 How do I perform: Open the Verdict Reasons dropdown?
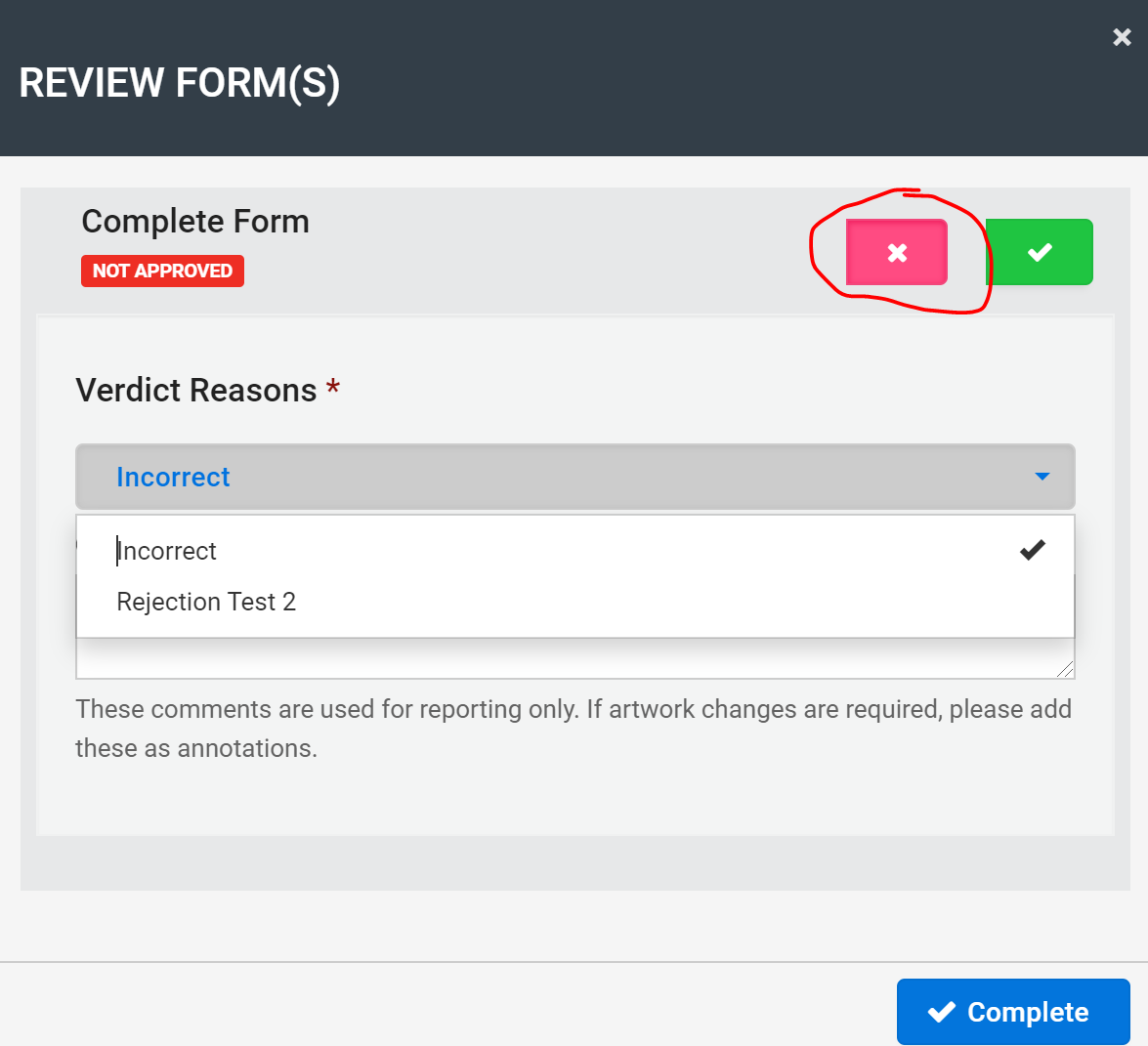coord(574,477)
